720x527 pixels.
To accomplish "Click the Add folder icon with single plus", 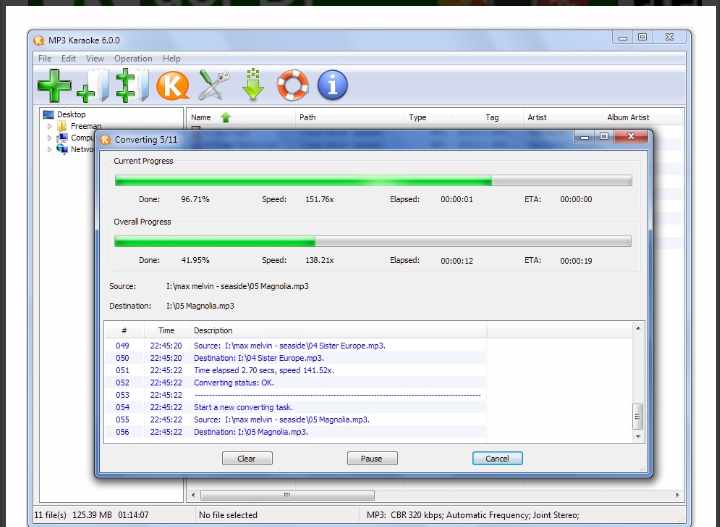I will pyautogui.click(x=92, y=86).
